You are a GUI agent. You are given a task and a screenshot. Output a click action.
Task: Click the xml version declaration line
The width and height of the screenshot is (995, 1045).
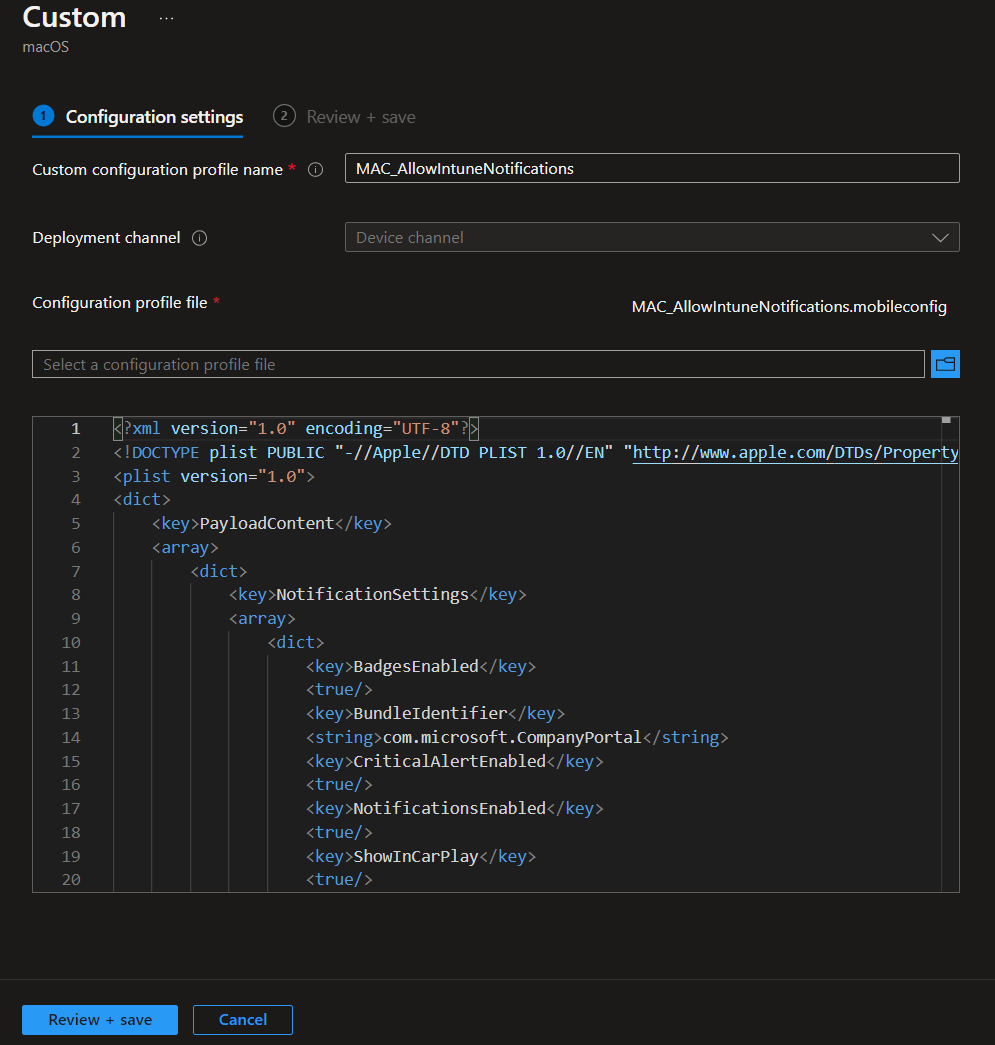[x=296, y=429]
